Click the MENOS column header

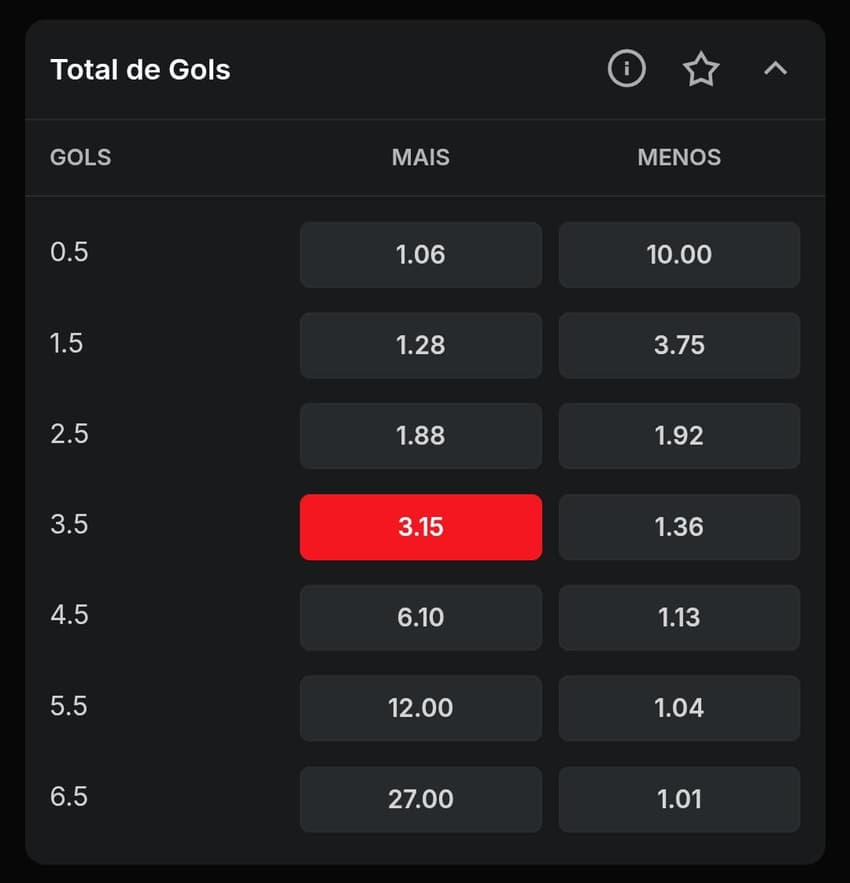[679, 157]
